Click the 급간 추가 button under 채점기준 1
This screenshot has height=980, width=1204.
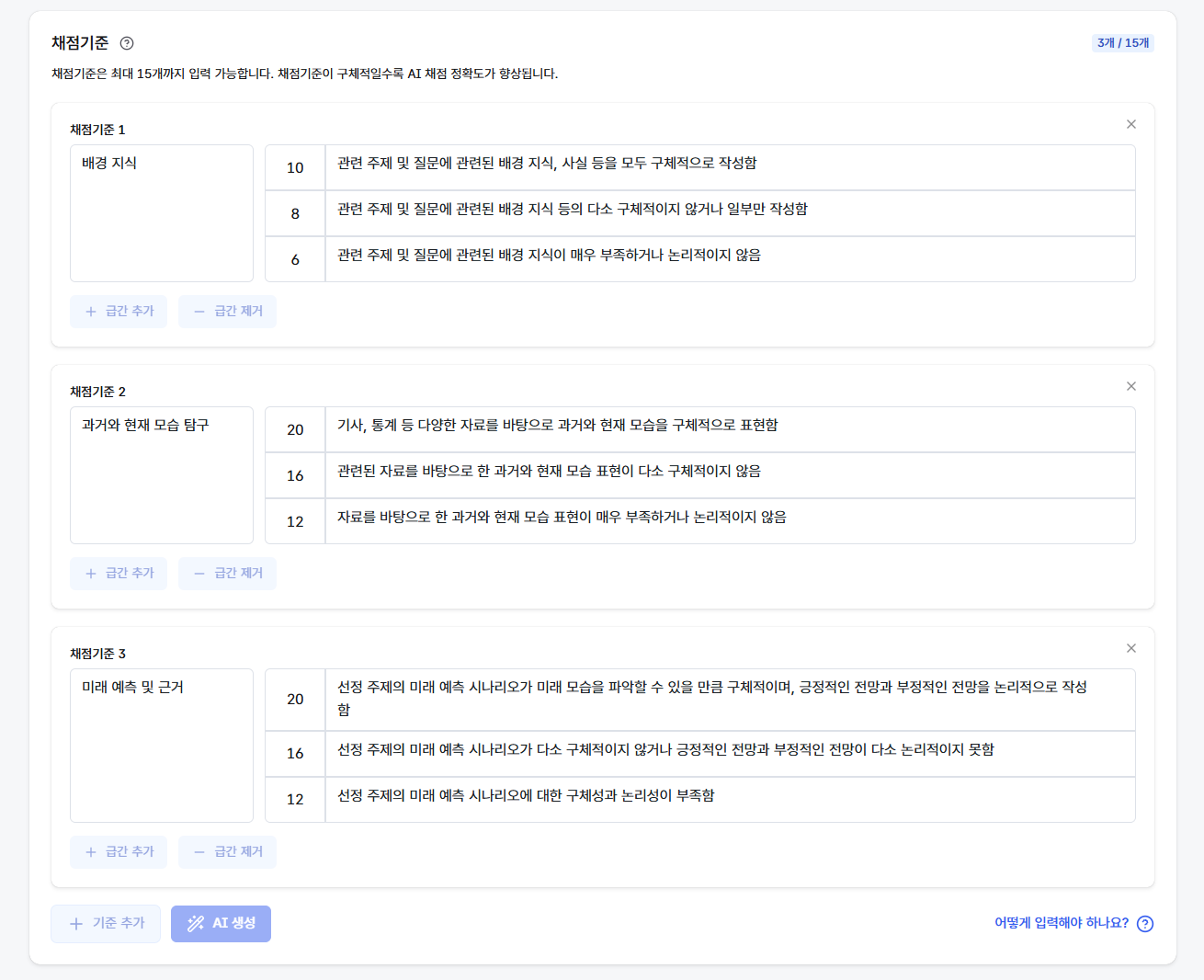(119, 312)
